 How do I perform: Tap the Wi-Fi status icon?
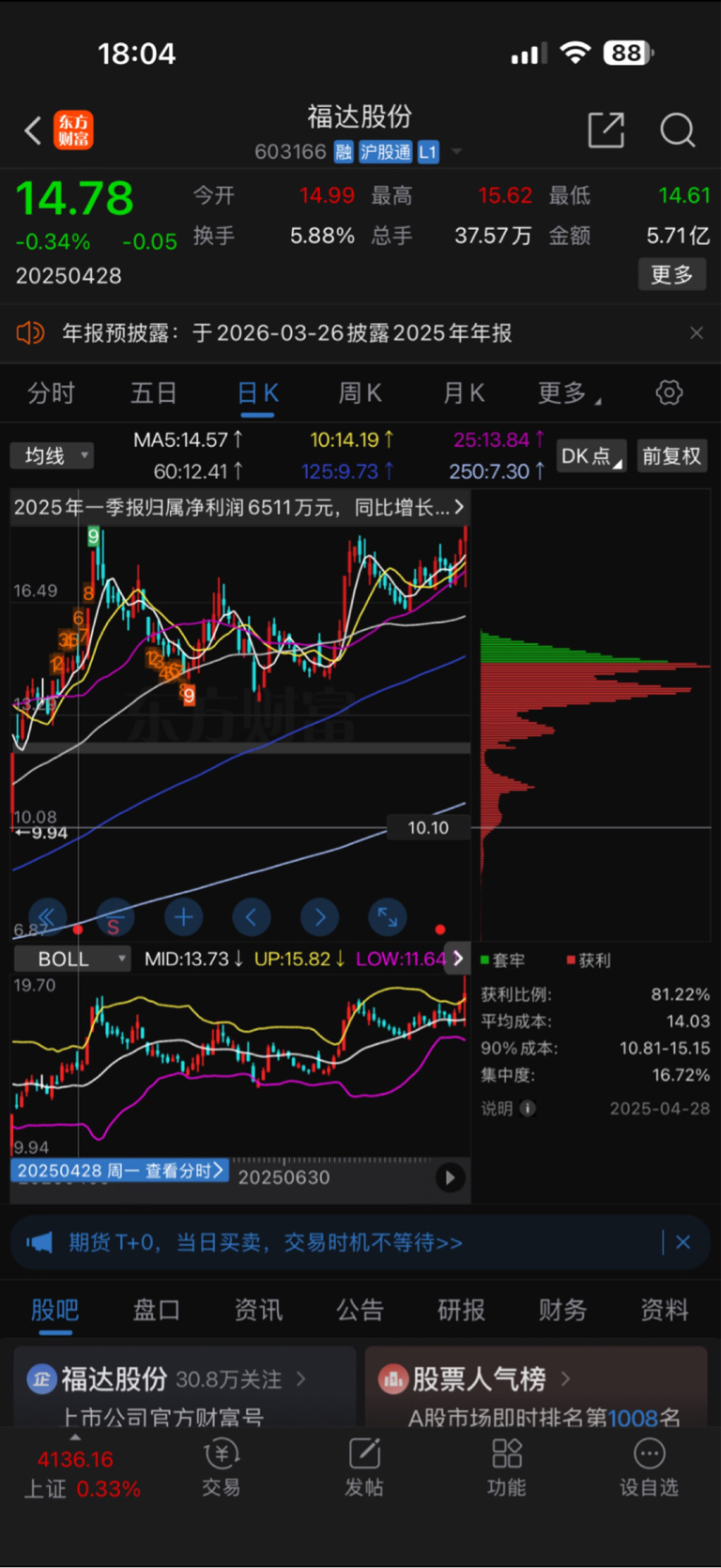[x=575, y=53]
